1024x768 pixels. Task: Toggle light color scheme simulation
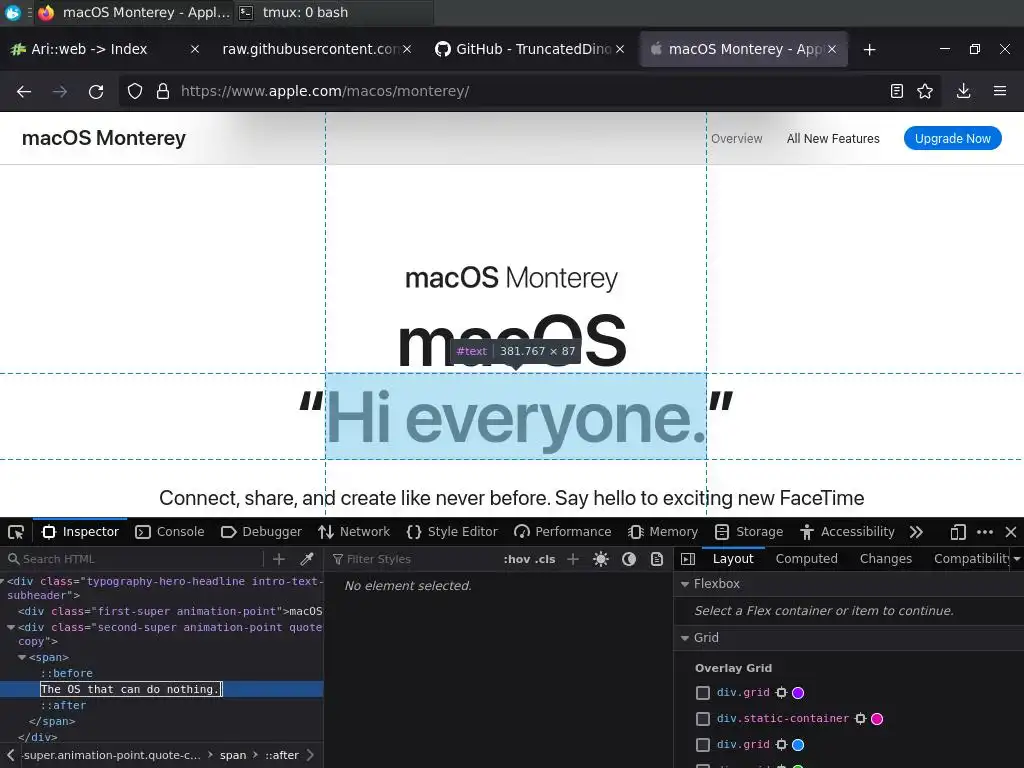[x=601, y=559]
